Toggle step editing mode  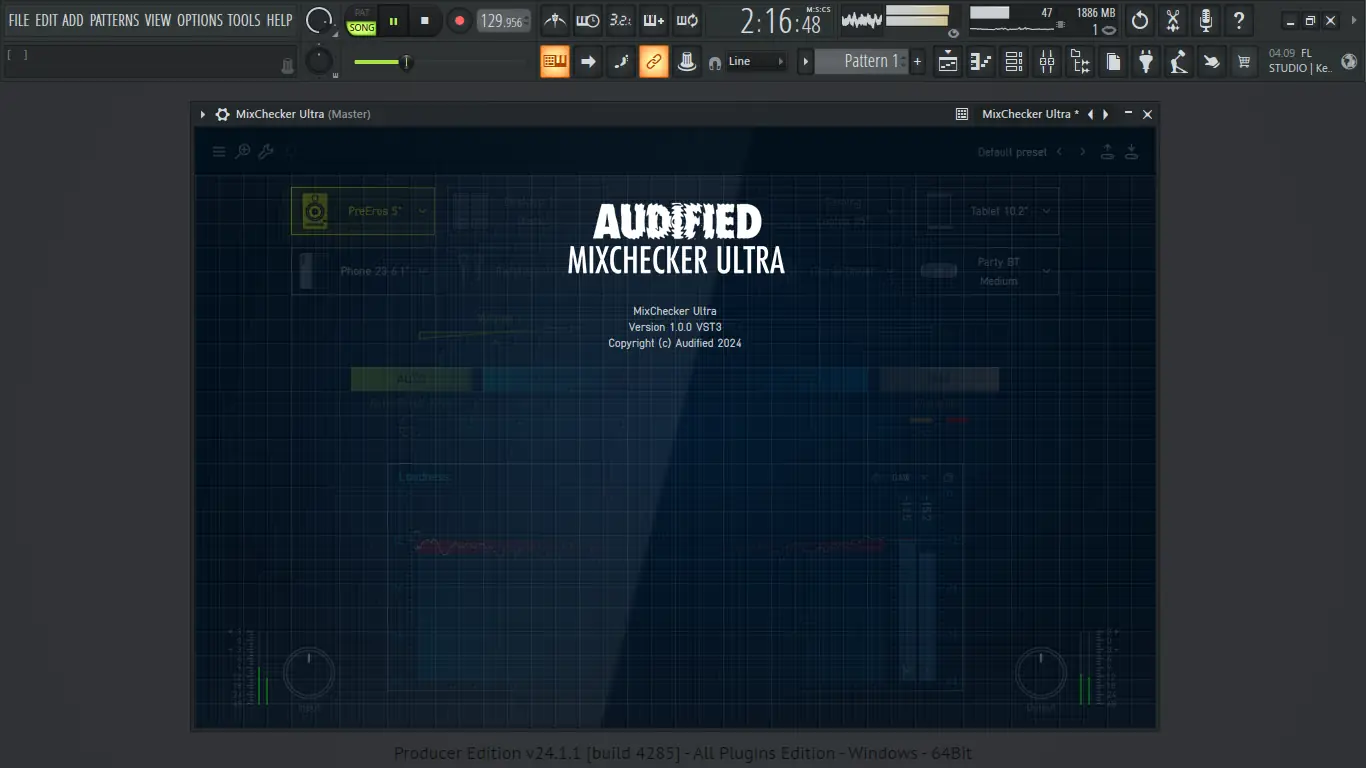coord(621,62)
